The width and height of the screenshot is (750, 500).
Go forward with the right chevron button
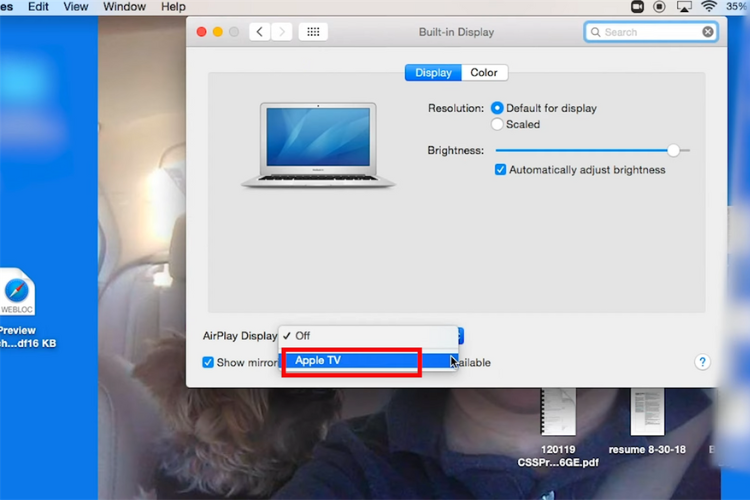[282, 32]
